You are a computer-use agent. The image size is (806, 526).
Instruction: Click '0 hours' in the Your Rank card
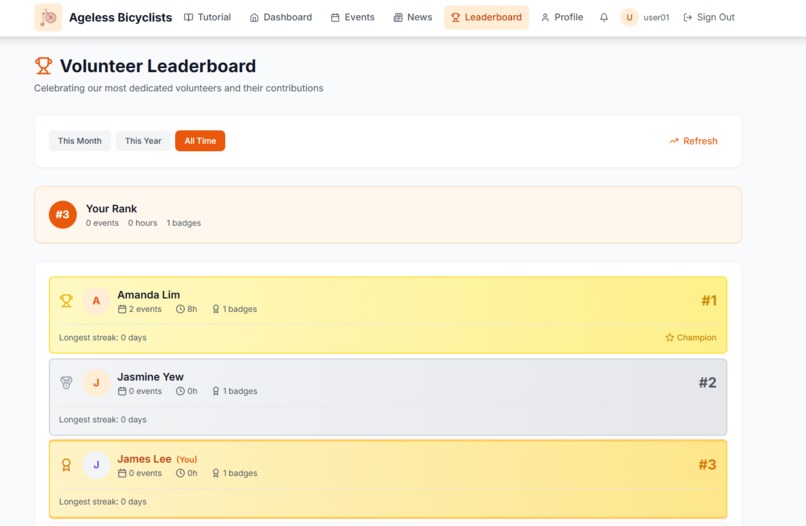(142, 223)
